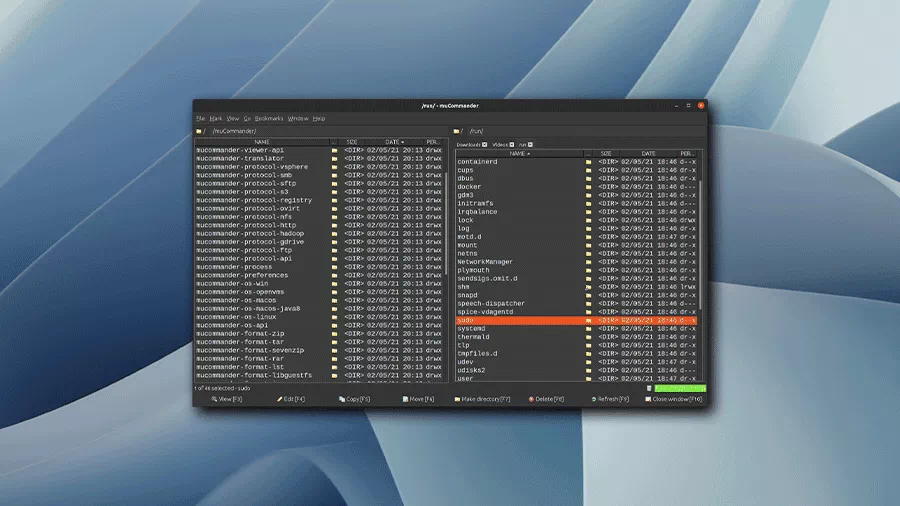This screenshot has height=506, width=900.
Task: Open the right panel drive selector
Action: (459, 131)
